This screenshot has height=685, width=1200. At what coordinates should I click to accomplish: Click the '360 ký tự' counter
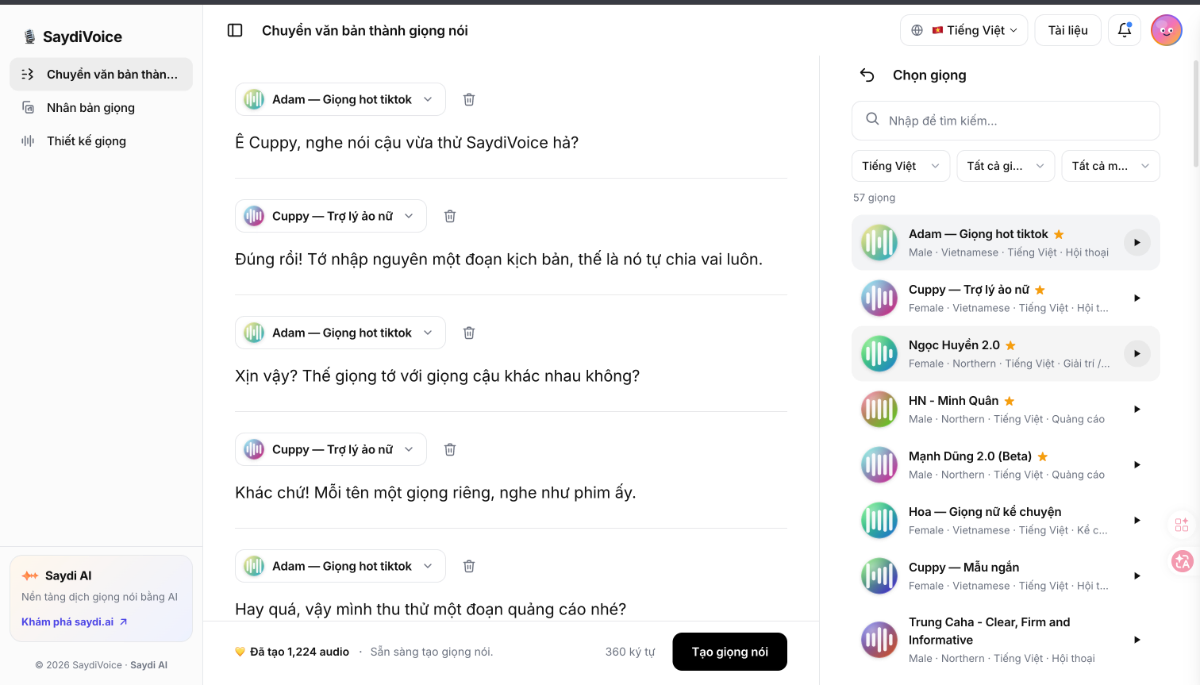(x=630, y=652)
